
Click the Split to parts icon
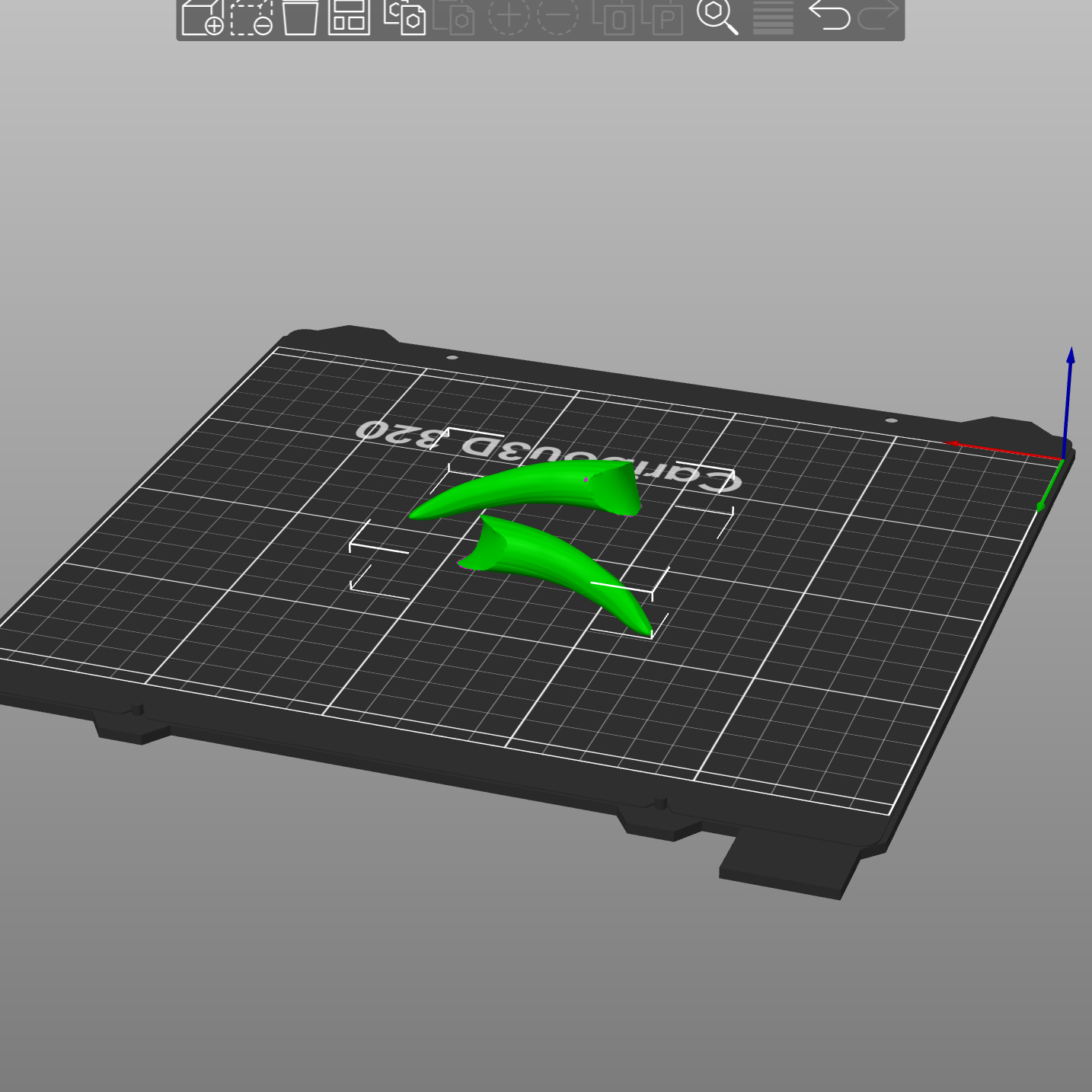coord(663,17)
